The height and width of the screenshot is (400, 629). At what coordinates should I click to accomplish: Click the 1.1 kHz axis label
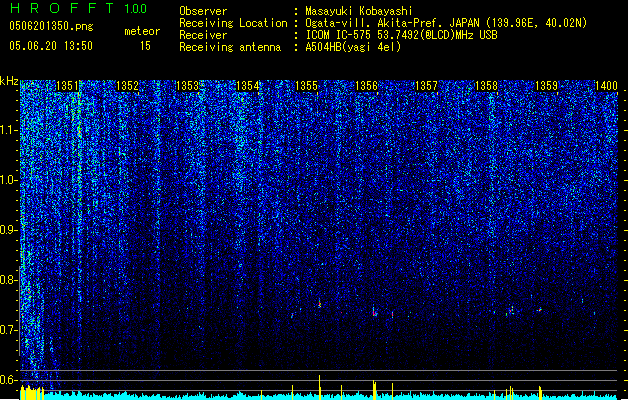point(9,130)
